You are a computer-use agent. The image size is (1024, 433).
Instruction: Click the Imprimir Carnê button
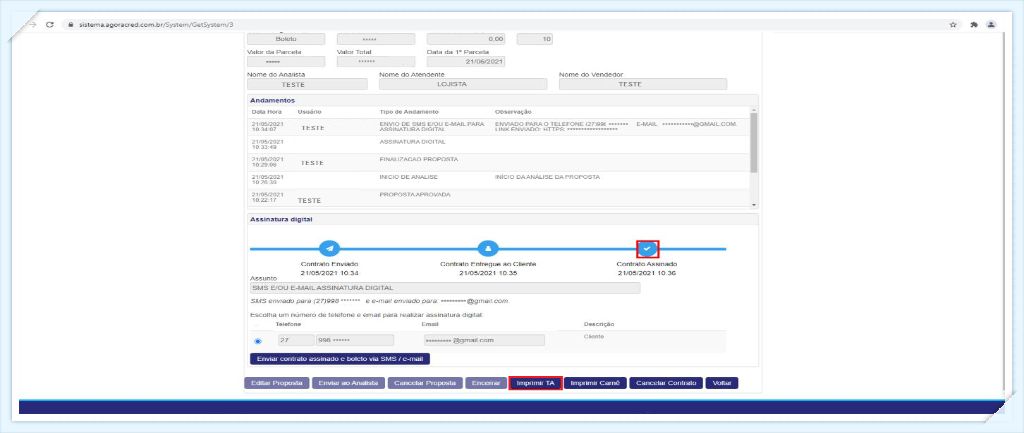(x=596, y=383)
